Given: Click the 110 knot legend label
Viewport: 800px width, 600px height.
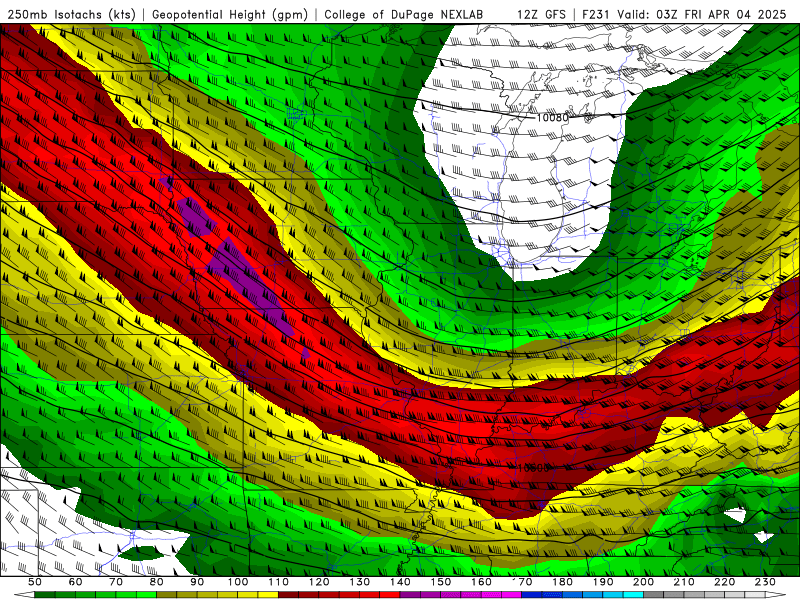Looking at the screenshot, I should pos(278,582).
